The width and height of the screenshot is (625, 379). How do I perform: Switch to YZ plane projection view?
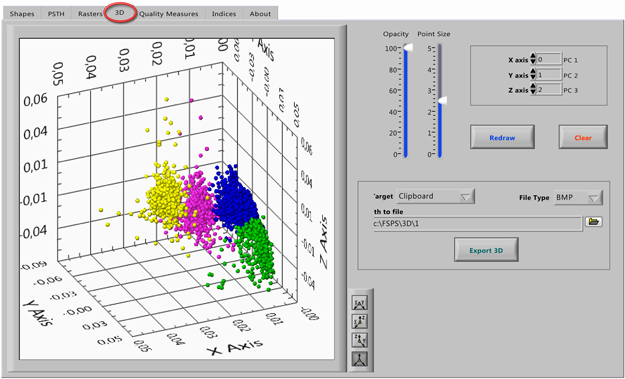click(x=360, y=340)
